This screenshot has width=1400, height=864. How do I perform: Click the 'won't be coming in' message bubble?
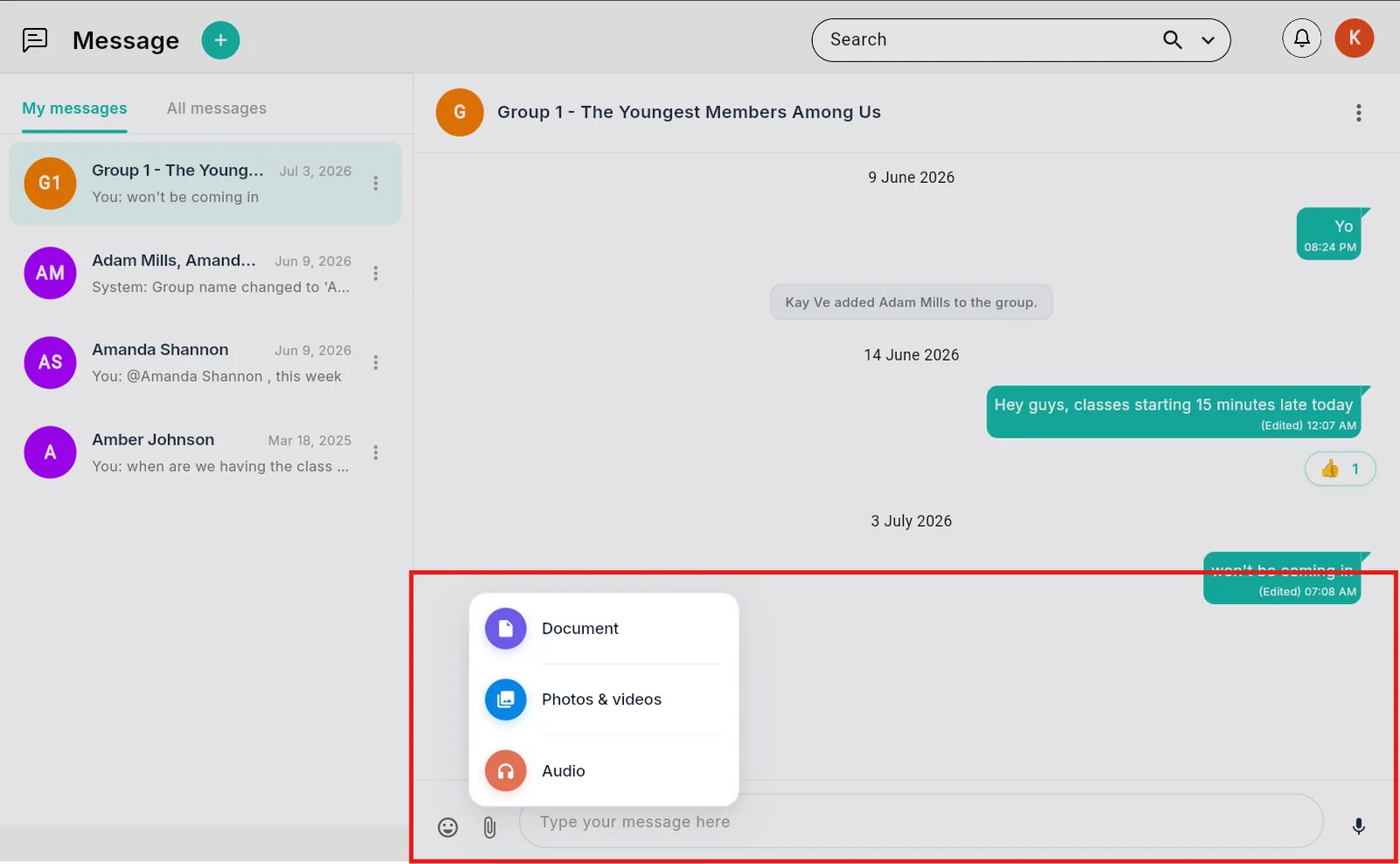(1283, 579)
